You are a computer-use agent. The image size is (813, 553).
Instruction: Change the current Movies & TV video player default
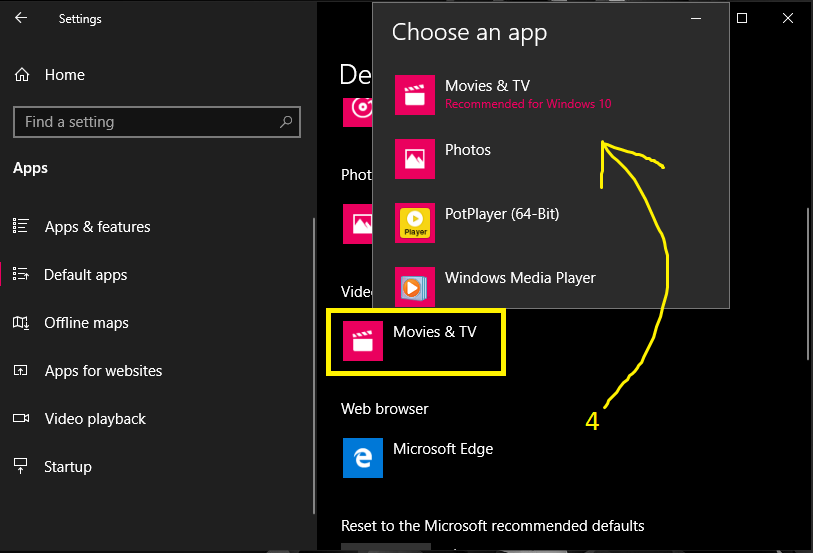416,342
